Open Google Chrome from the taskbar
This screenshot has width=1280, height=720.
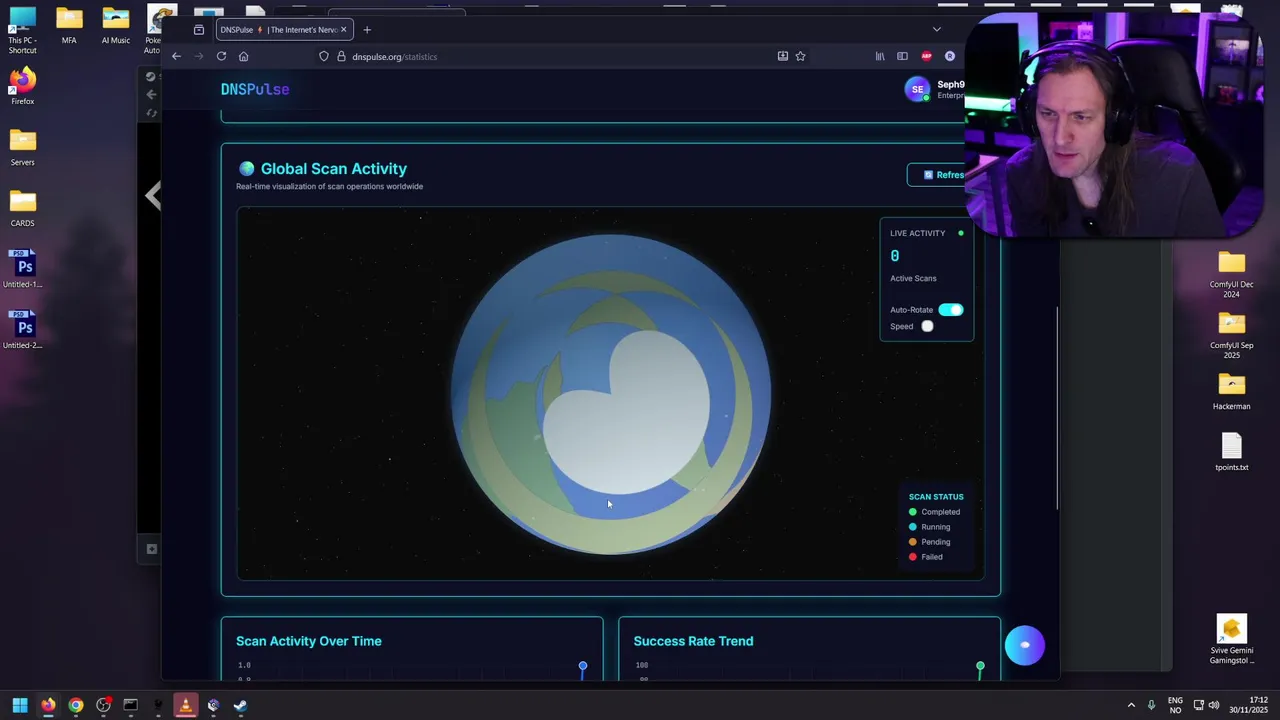coord(76,705)
